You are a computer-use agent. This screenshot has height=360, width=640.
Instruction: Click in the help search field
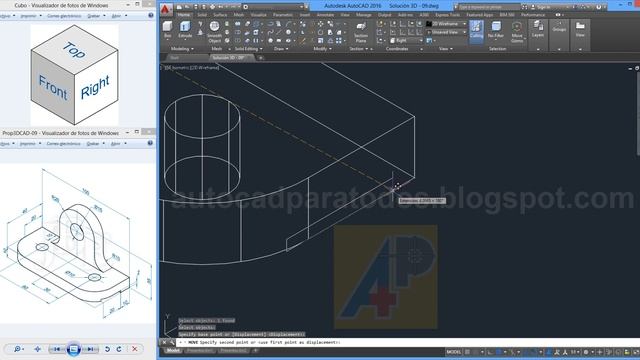click(488, 7)
